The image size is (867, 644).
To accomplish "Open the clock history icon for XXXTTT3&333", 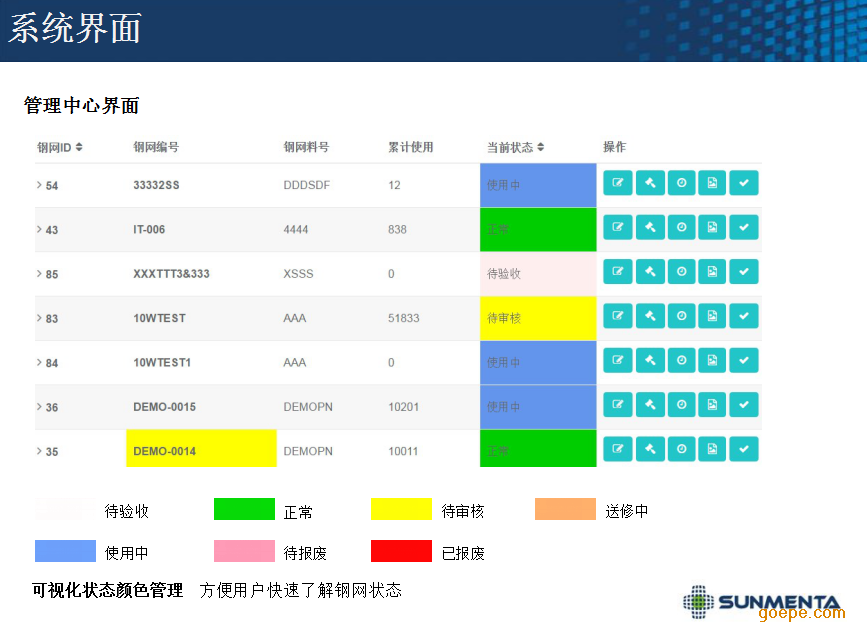I will point(681,272).
